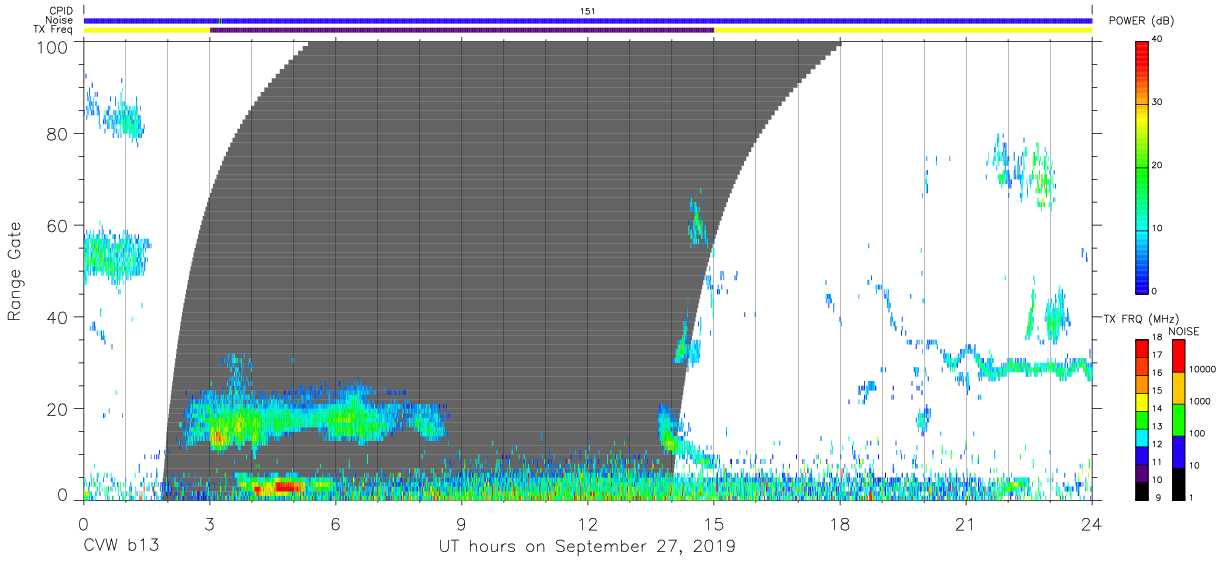The height and width of the screenshot is (567, 1228).
Task: Click the 40 tick on power scale
Action: pos(1156,38)
